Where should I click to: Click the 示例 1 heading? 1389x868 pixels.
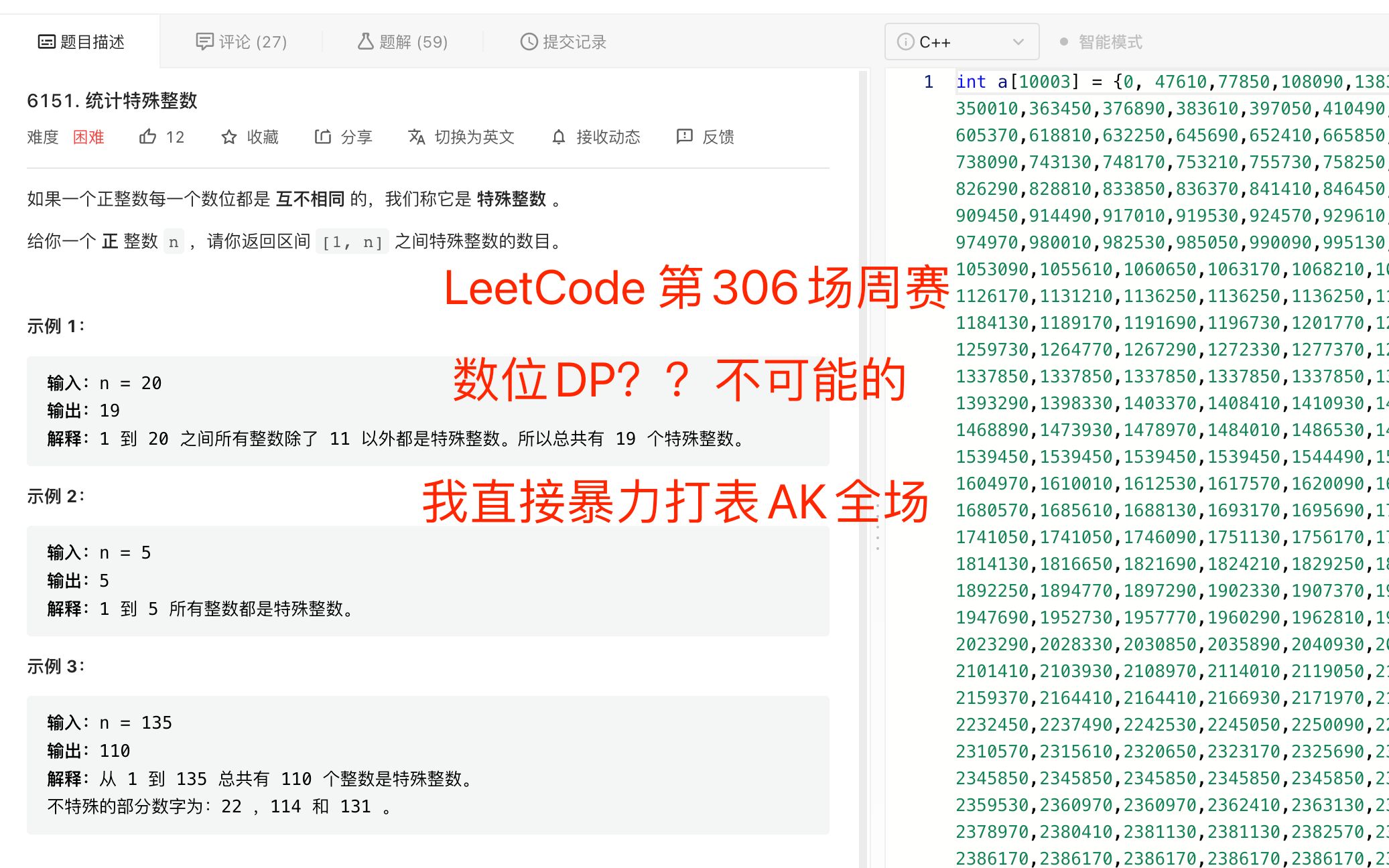tap(56, 326)
